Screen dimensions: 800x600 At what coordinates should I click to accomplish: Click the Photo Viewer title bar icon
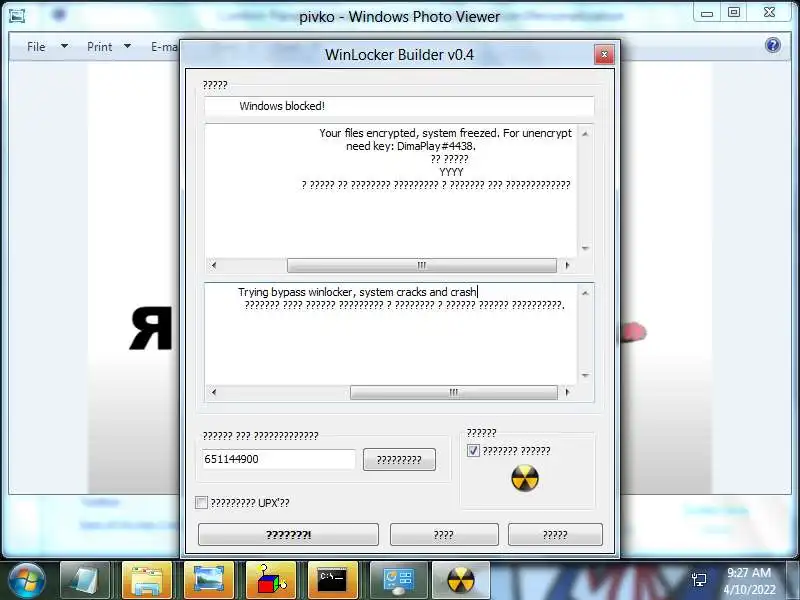[17, 16]
